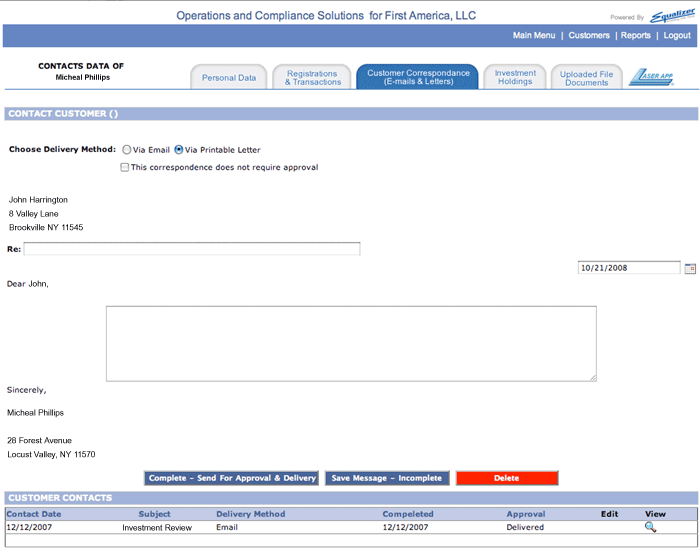700x557 pixels.
Task: Click the Equalizer logo
Action: click(672, 16)
